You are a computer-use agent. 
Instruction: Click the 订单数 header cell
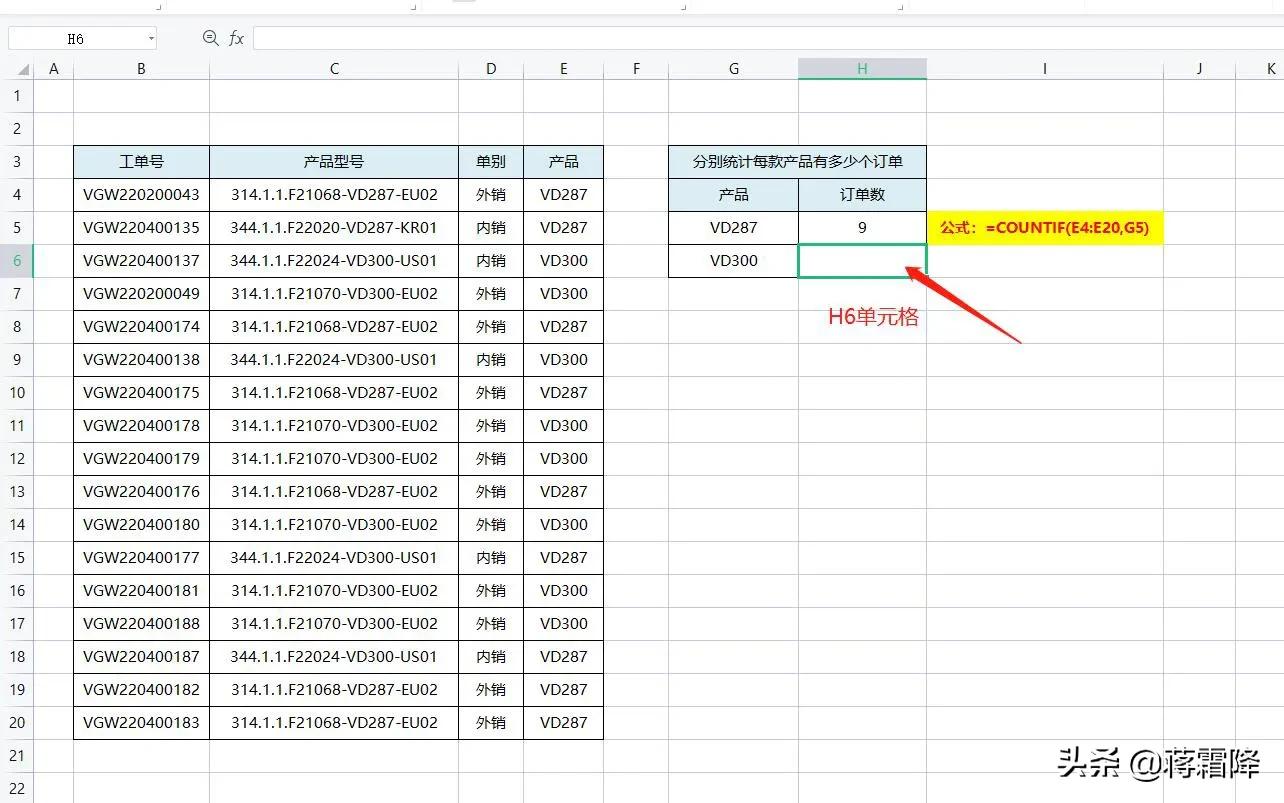862,195
